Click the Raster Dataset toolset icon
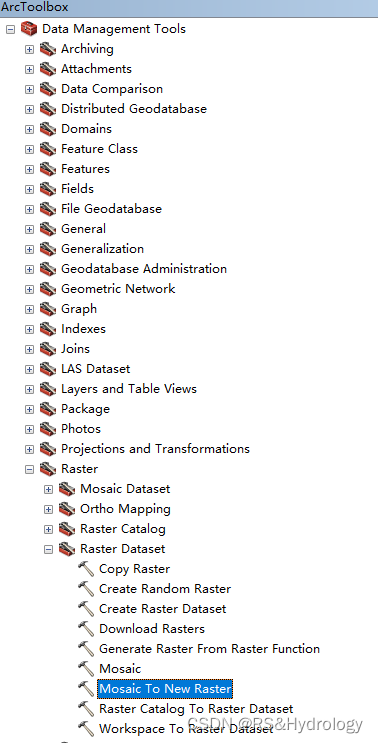The image size is (378, 743). pos(67,549)
